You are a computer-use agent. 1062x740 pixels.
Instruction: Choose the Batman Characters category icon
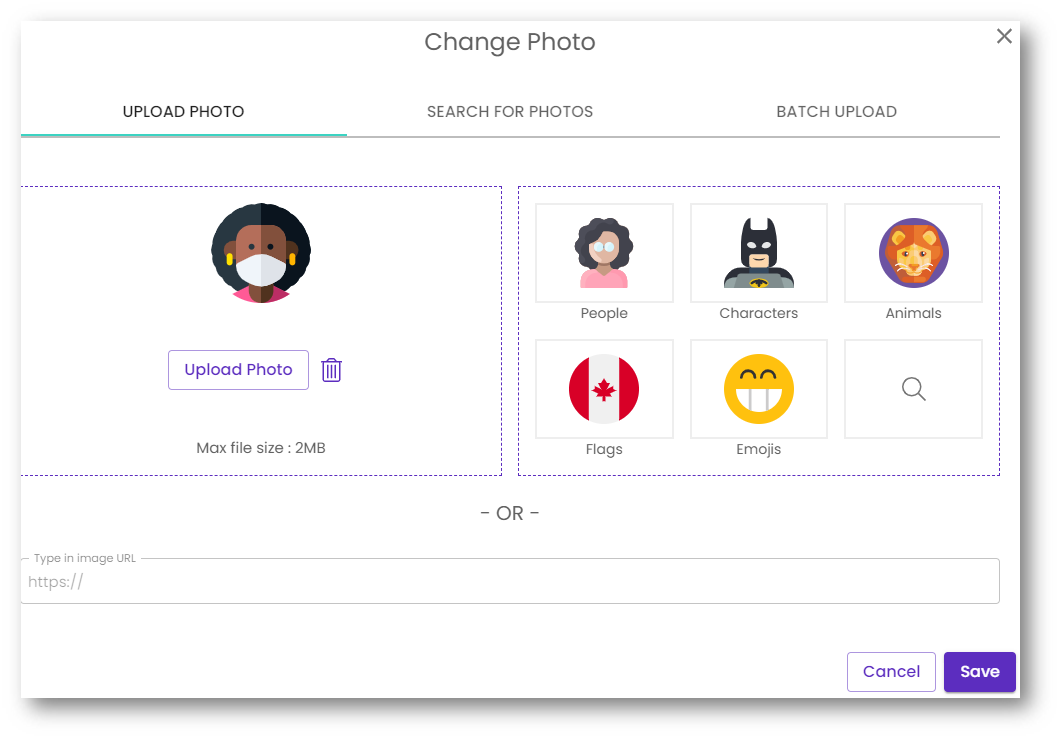pyautogui.click(x=759, y=253)
